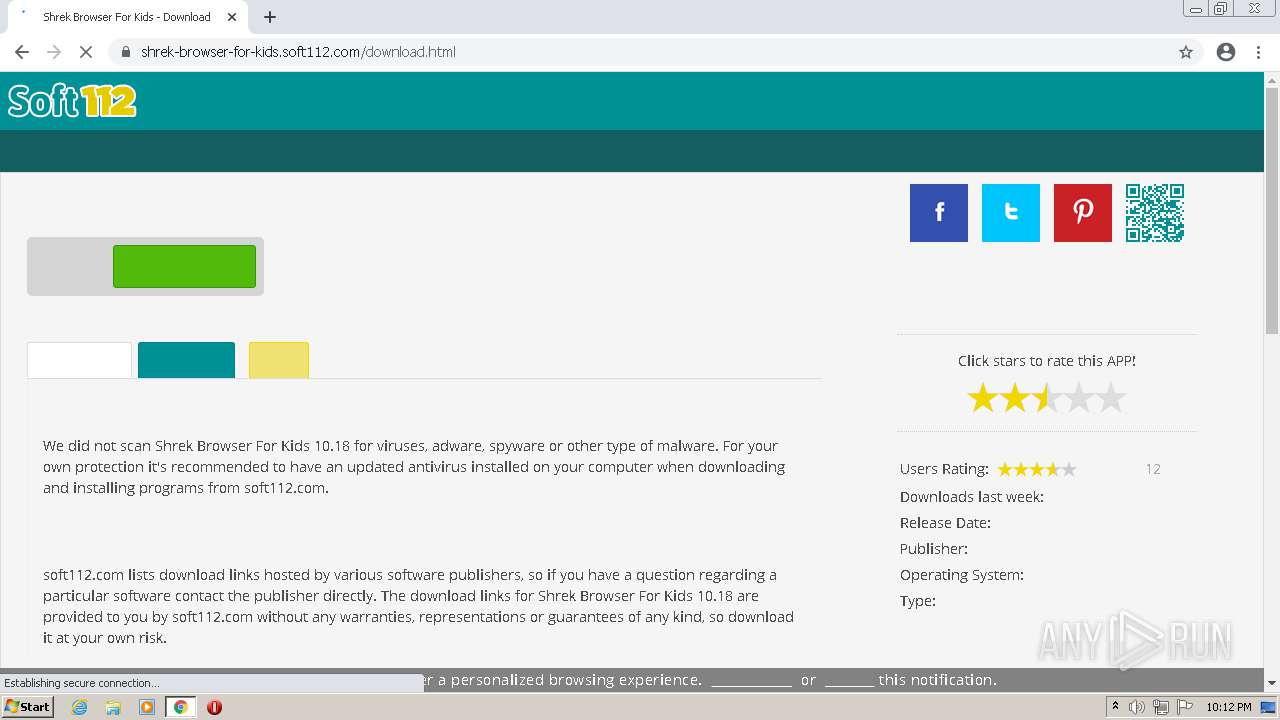Rate app five stars
The width and height of the screenshot is (1280, 720).
click(x=1111, y=399)
